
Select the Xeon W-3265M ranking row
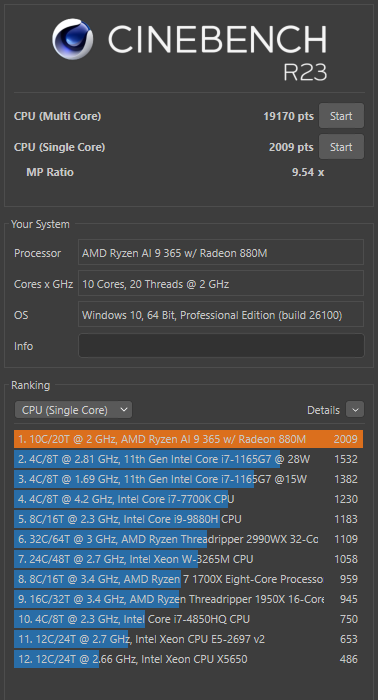(188, 559)
